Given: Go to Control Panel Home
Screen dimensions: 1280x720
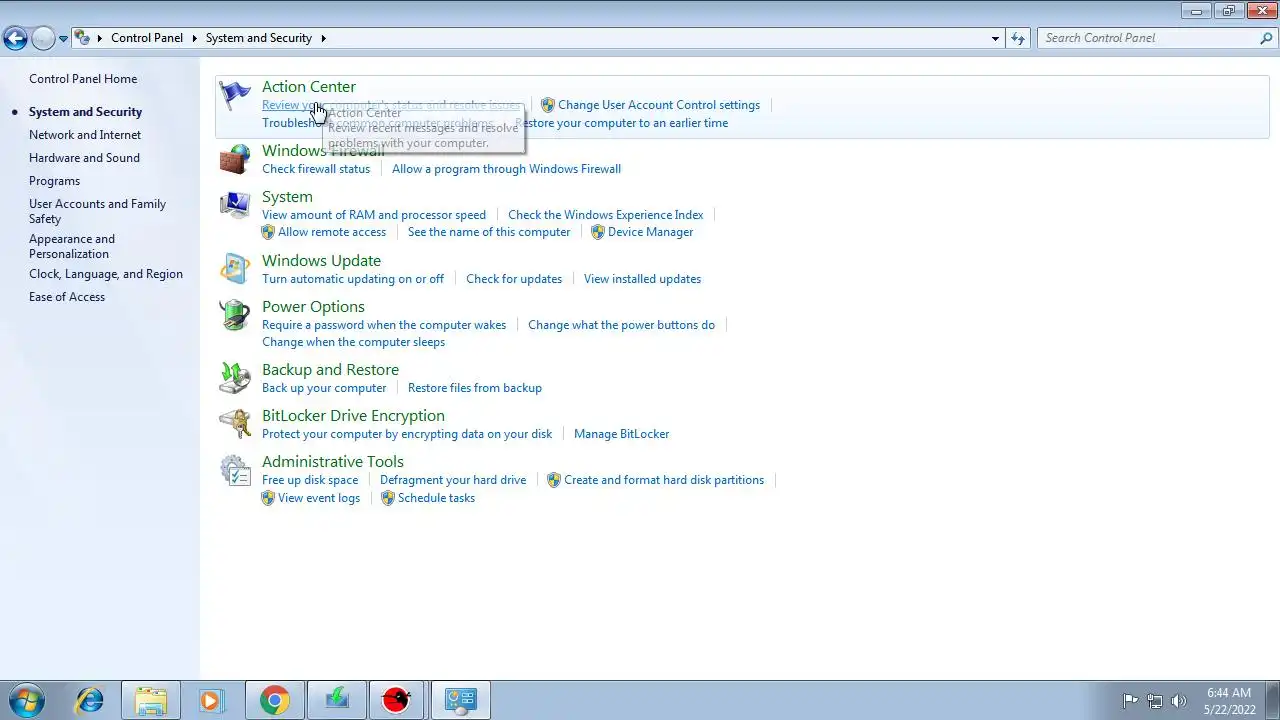Looking at the screenshot, I should click(x=83, y=79).
